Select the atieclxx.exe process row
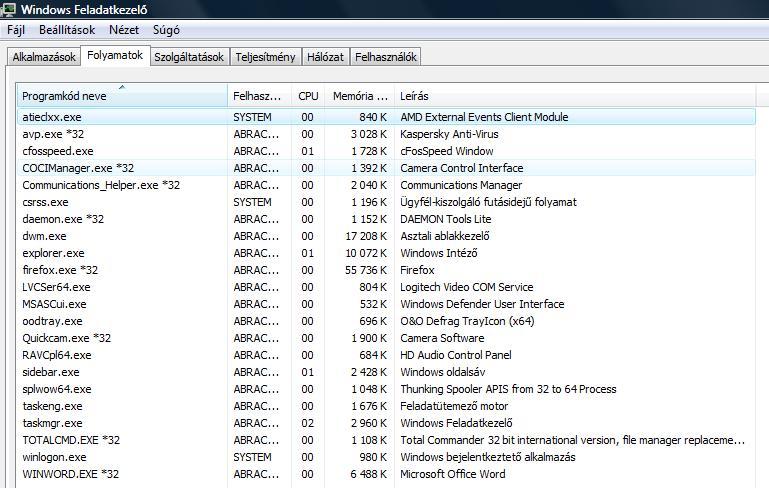This screenshot has height=488, width=769. coord(386,117)
